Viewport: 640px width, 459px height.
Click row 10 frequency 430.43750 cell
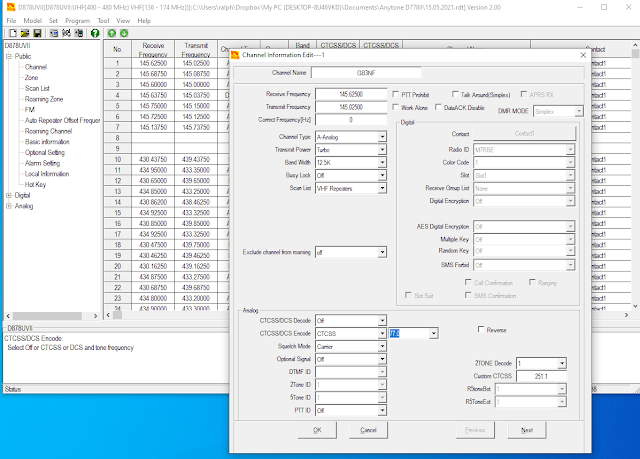point(153,159)
